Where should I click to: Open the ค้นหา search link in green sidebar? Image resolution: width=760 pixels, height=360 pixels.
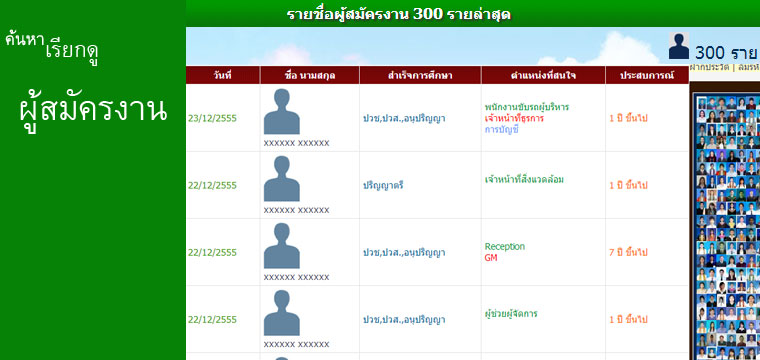tap(25, 40)
